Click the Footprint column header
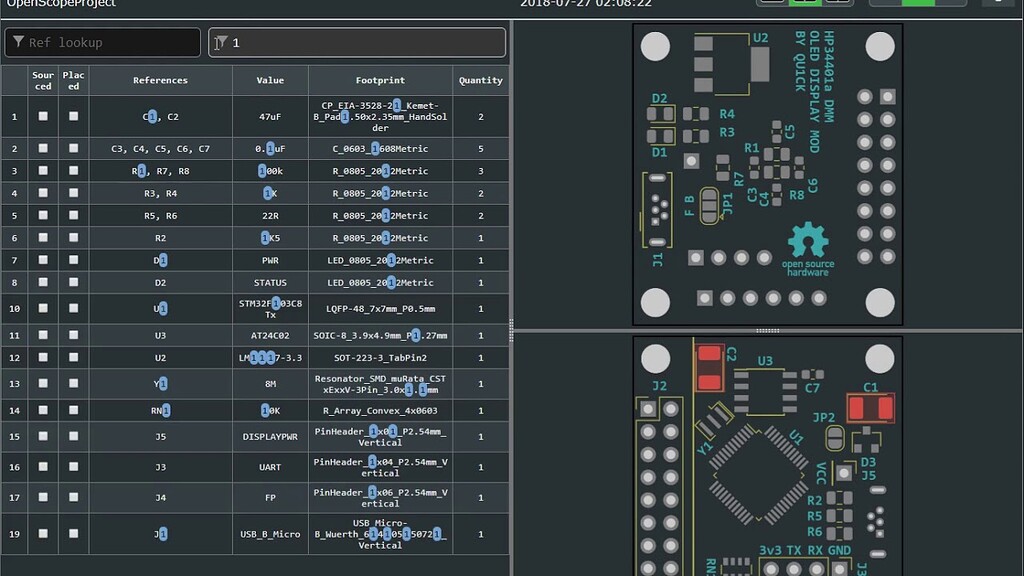The width and height of the screenshot is (1024, 576). pos(380,81)
